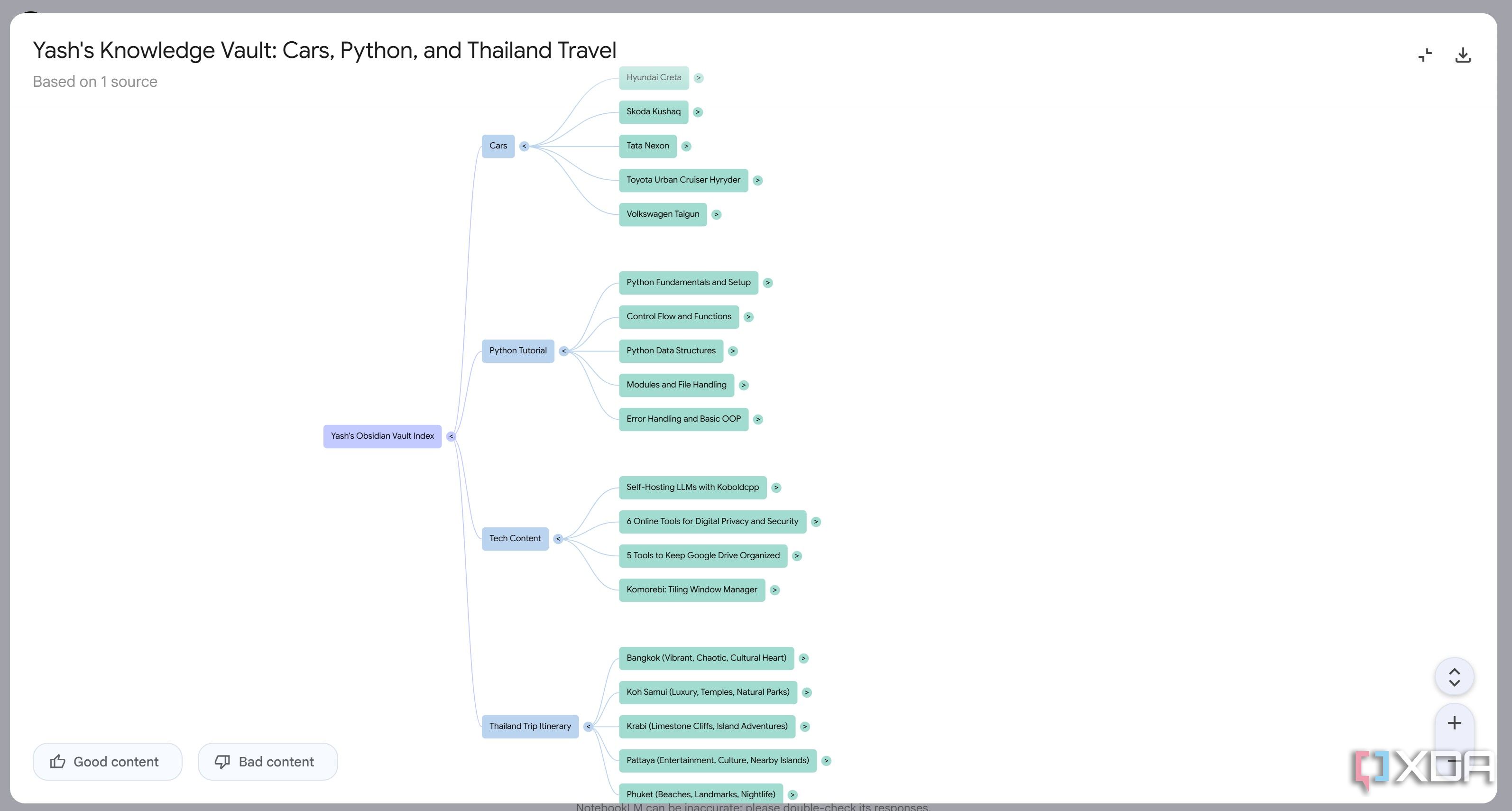Click the collapse fullscreen icon
Viewport: 1512px width, 811px height.
(x=1425, y=55)
